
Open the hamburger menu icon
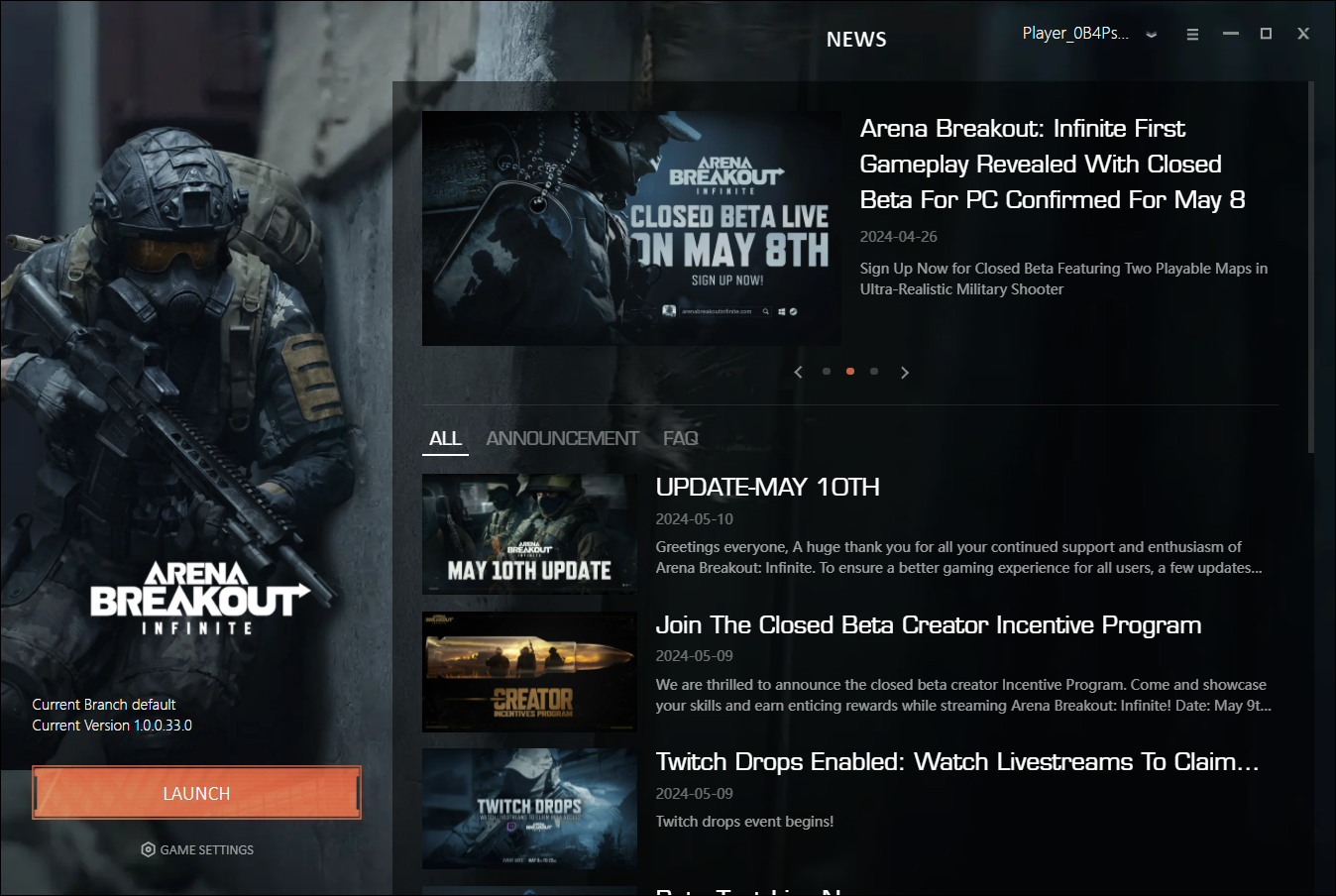tap(1192, 34)
